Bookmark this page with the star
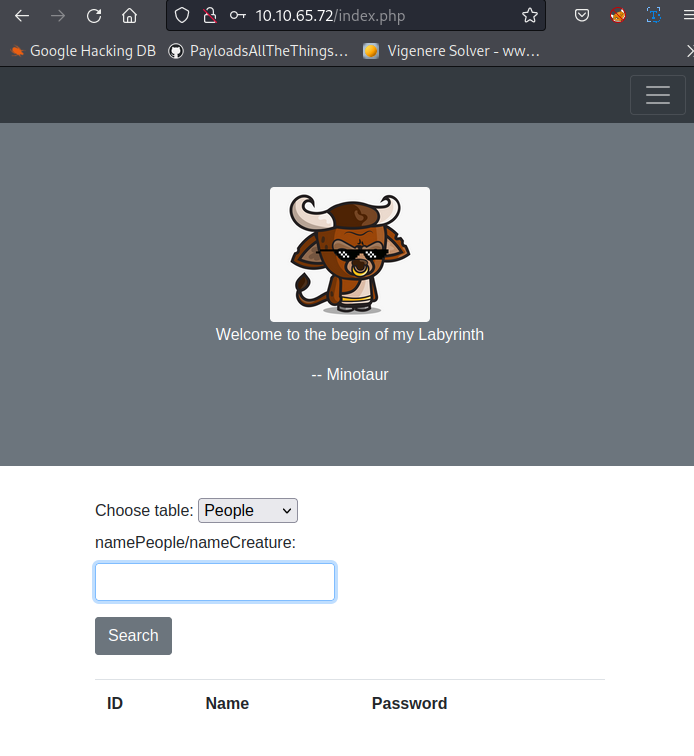694x756 pixels. (x=529, y=16)
